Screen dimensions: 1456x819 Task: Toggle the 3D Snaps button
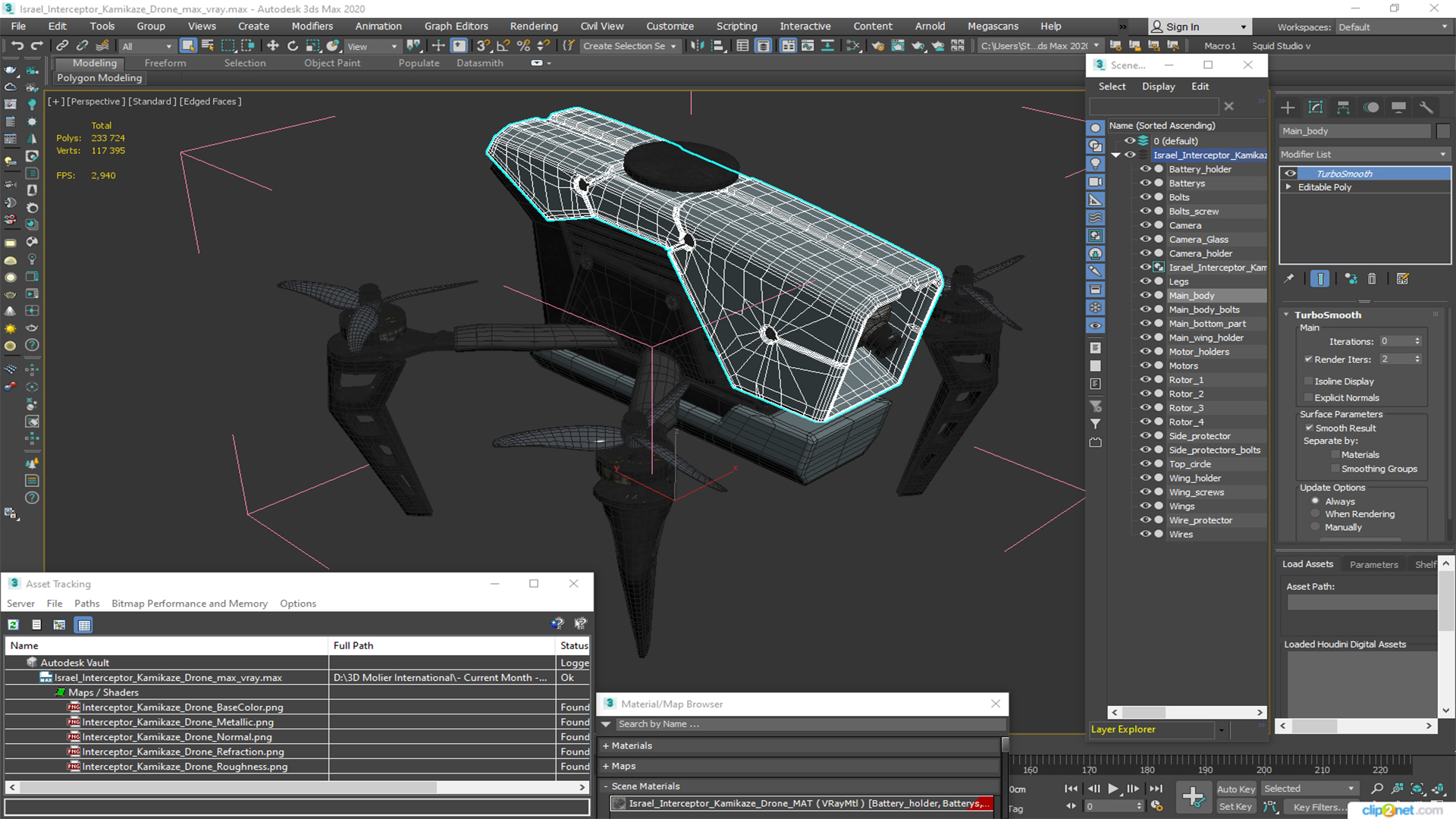(x=483, y=45)
